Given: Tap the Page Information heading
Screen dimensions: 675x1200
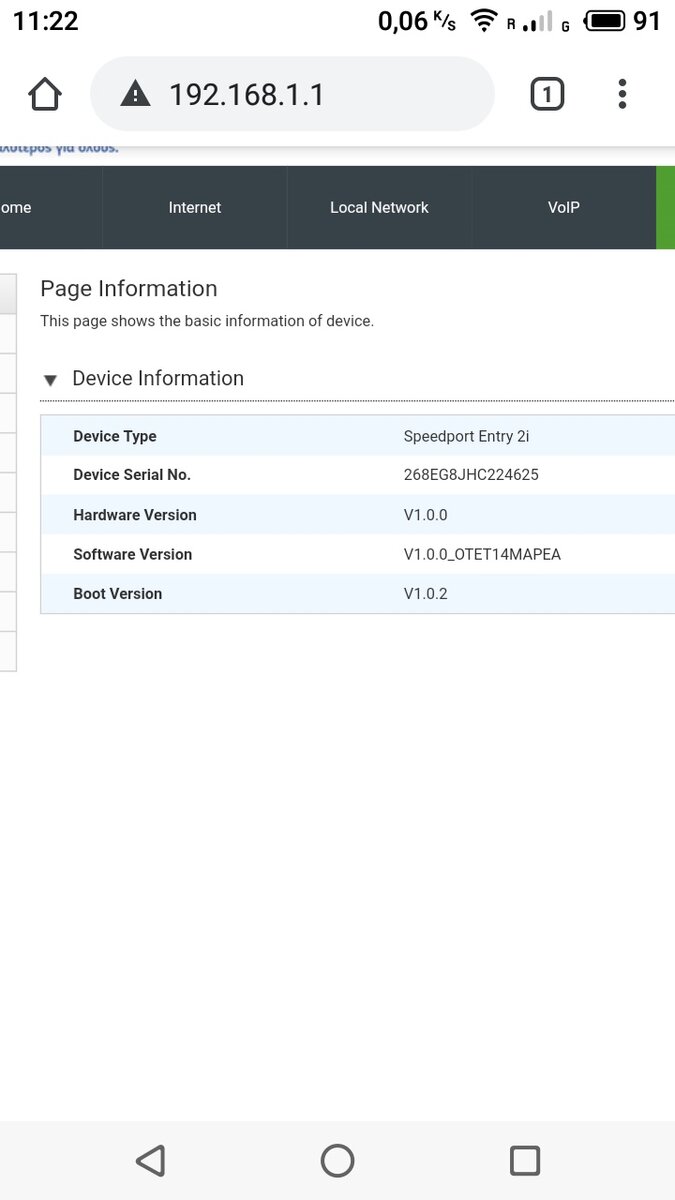Looking at the screenshot, I should (129, 289).
